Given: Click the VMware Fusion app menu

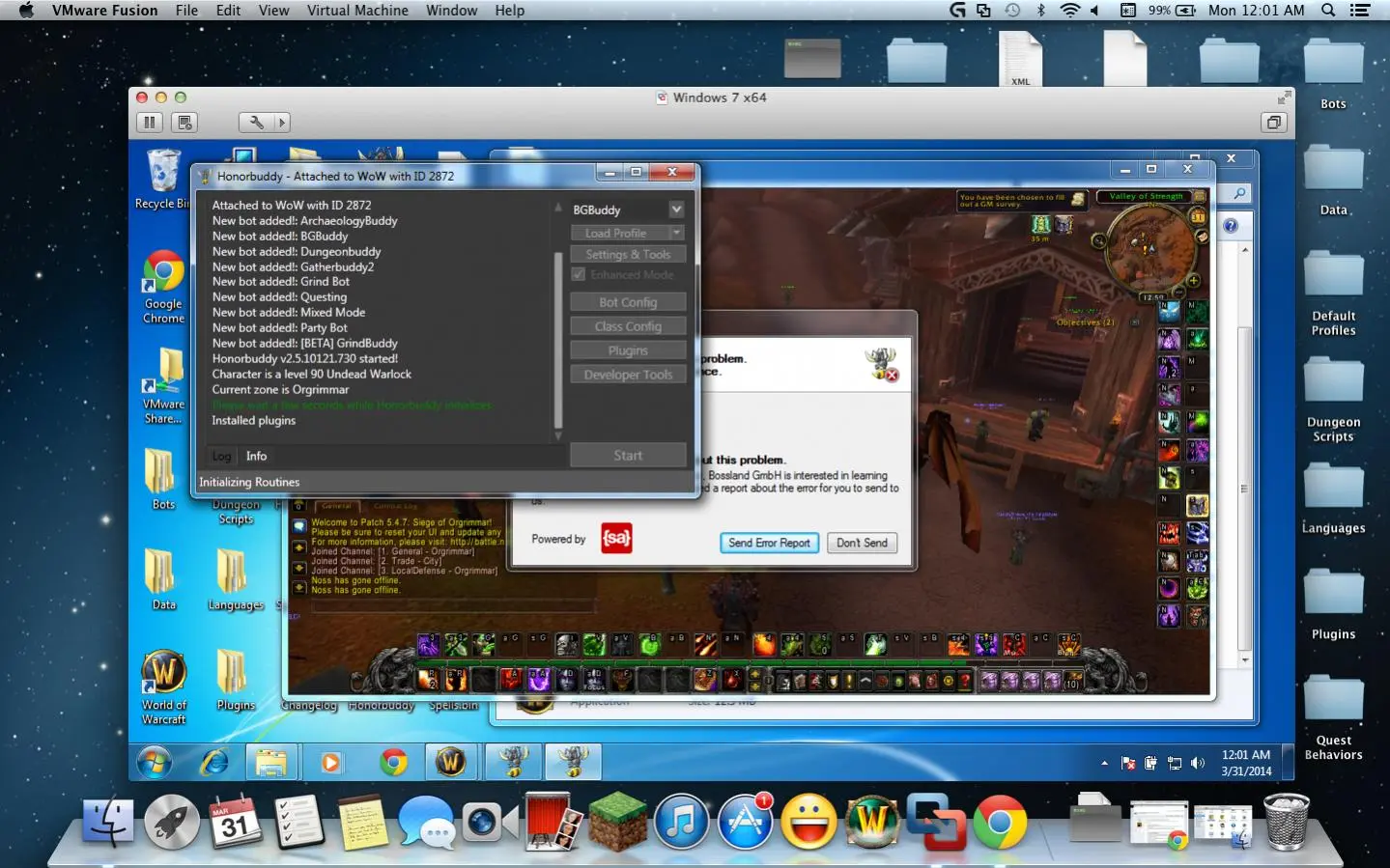Looking at the screenshot, I should [x=104, y=10].
